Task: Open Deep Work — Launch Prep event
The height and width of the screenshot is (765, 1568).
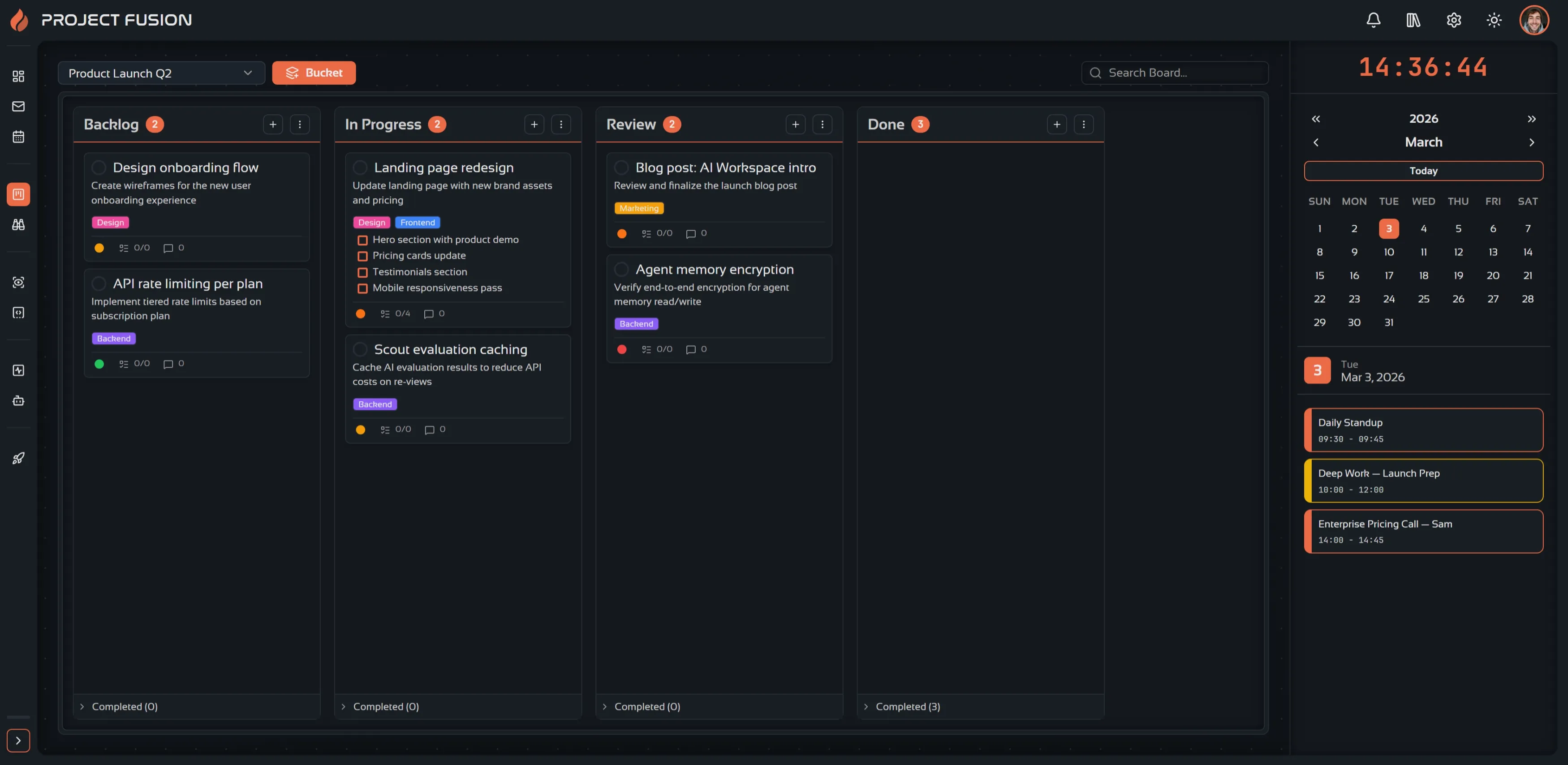Action: [x=1423, y=481]
